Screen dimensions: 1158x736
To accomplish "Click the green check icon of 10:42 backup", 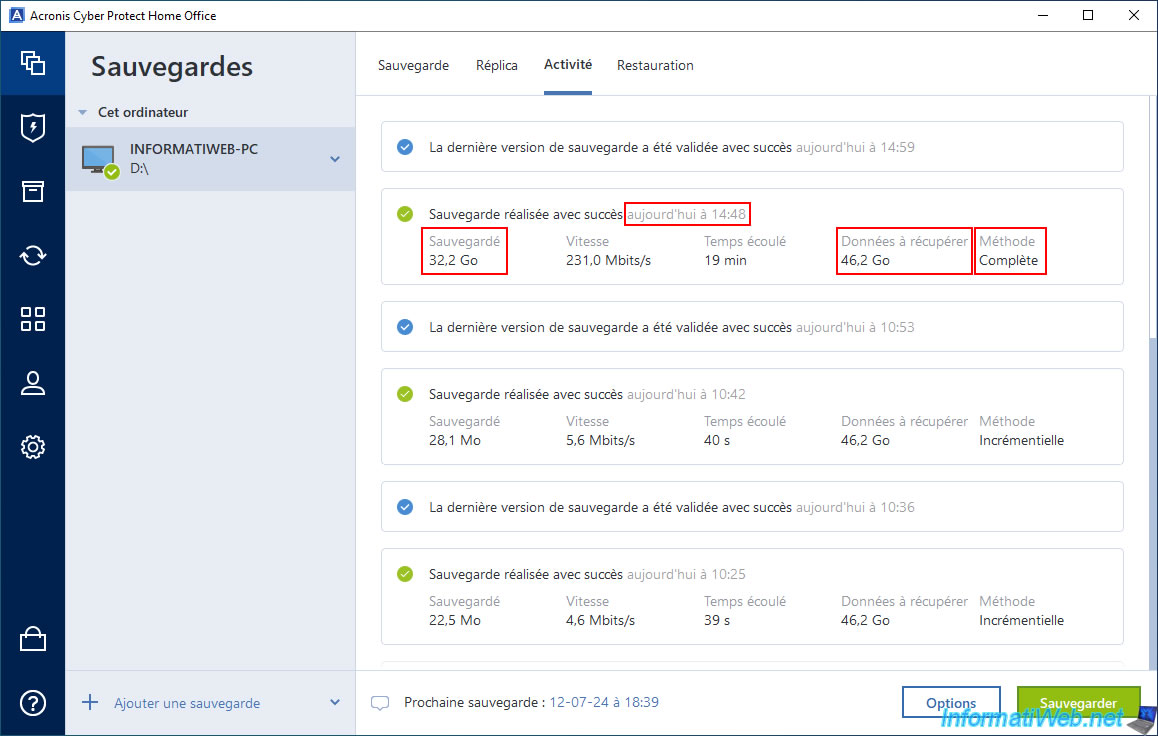I will coord(405,394).
